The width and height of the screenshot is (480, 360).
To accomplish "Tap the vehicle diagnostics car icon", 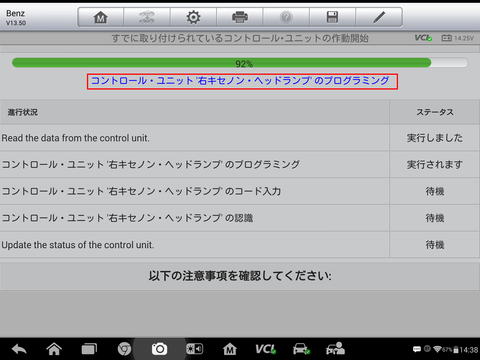I will click(x=301, y=349).
